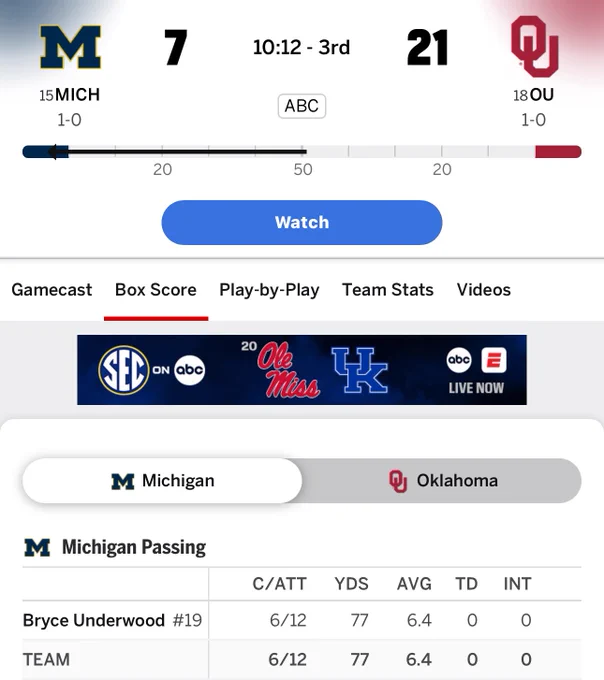Click the drive direction arrow on field bar
Viewport: 604px width, 680px height.
pos(53,152)
